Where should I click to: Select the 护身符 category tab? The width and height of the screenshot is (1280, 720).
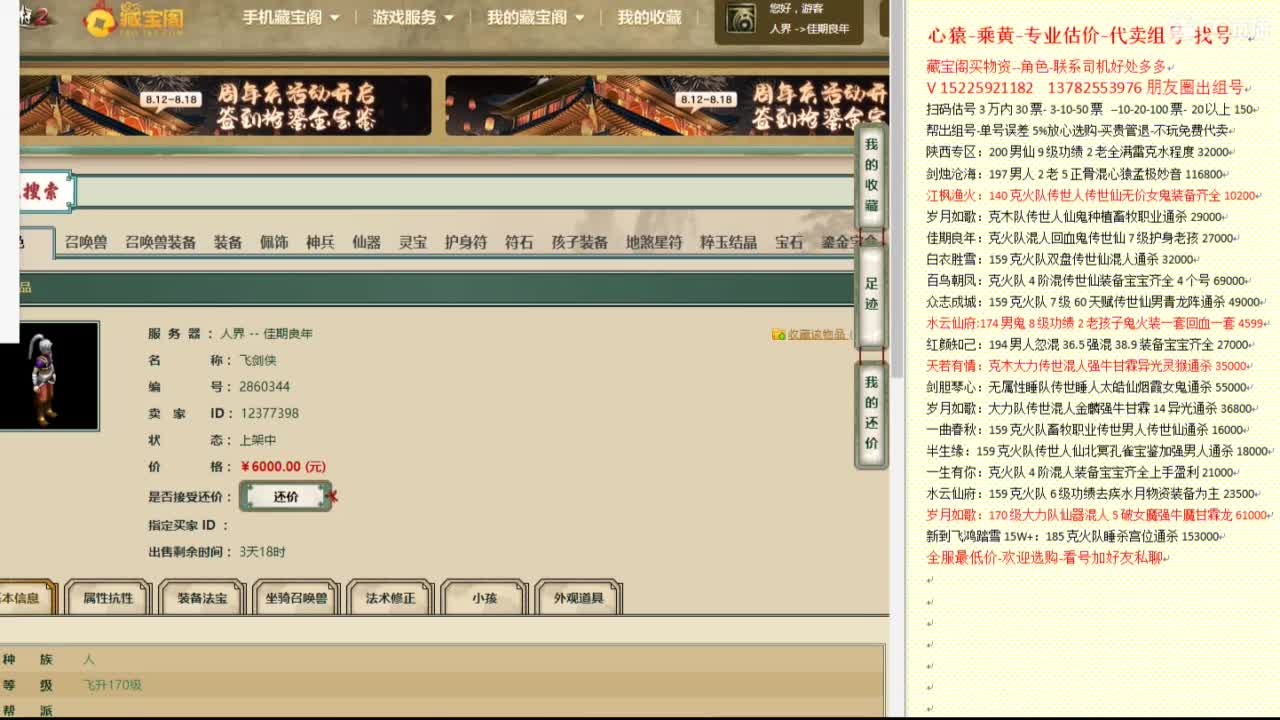tap(466, 242)
